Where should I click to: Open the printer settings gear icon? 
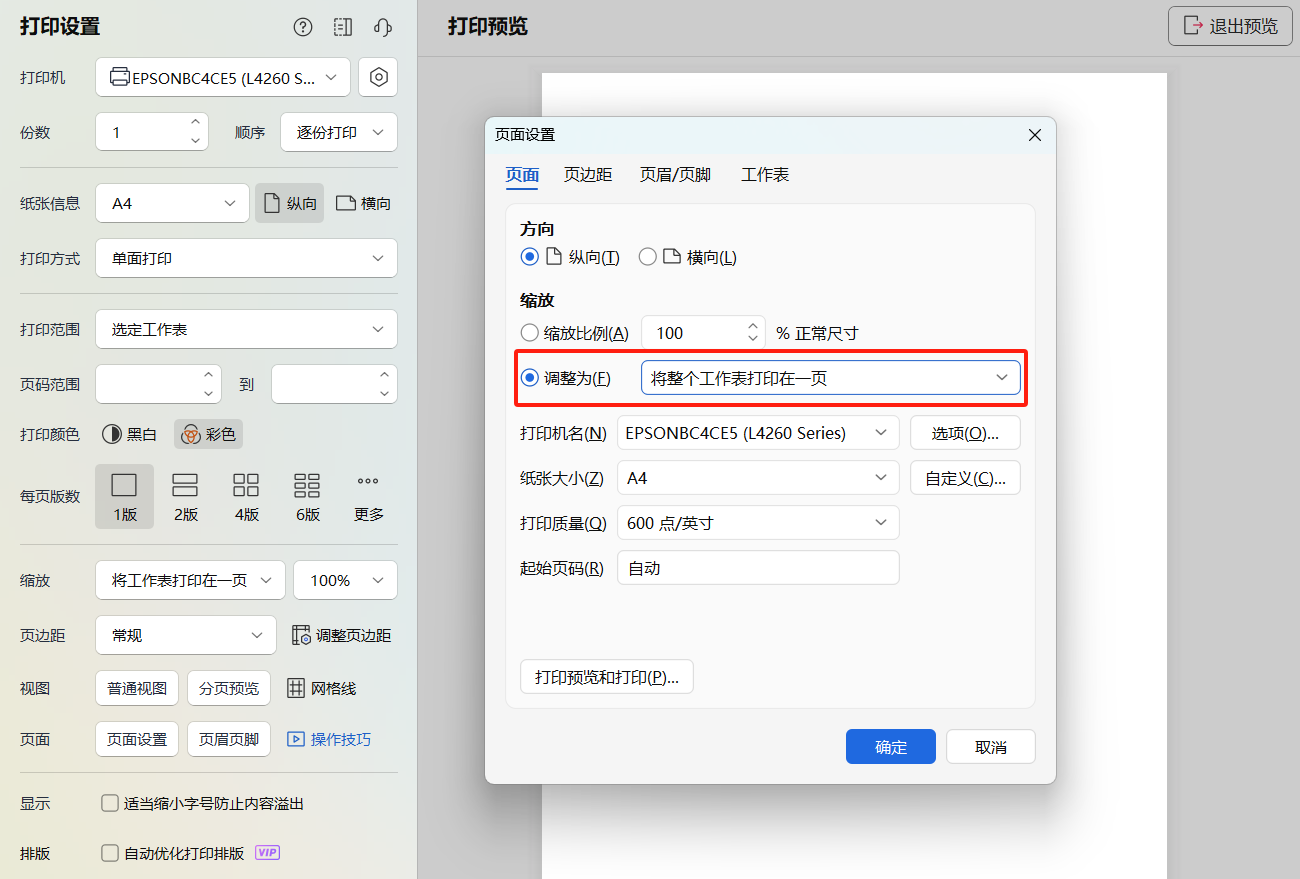tap(378, 77)
